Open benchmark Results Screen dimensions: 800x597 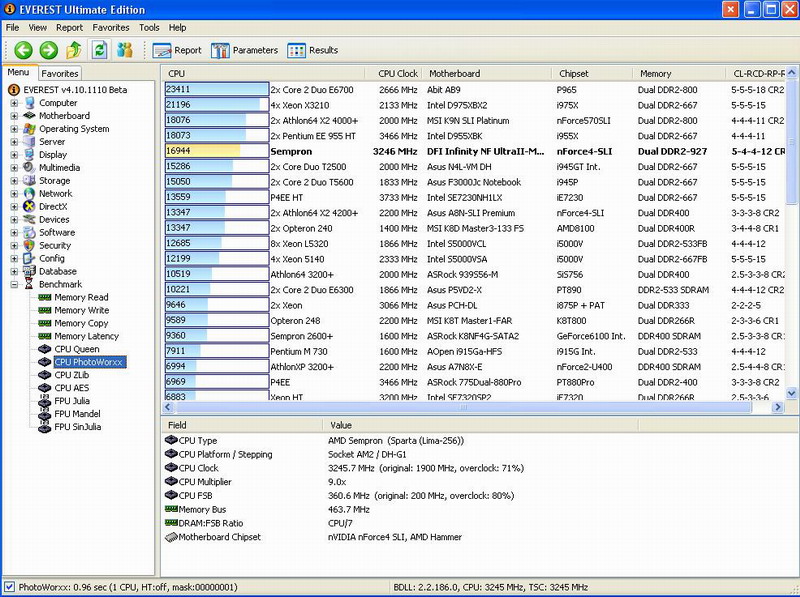[312, 50]
